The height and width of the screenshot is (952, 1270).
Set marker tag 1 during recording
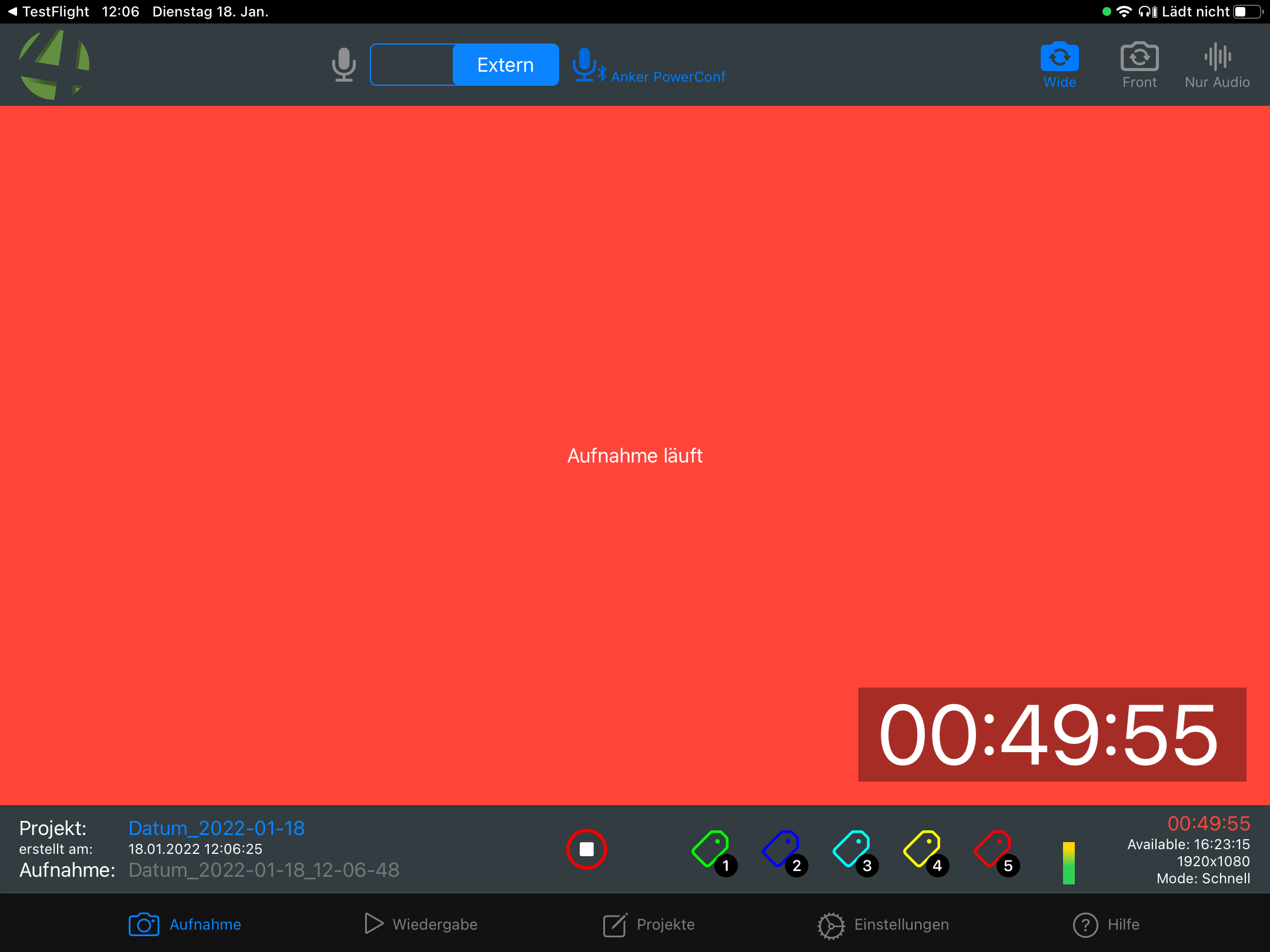[712, 851]
